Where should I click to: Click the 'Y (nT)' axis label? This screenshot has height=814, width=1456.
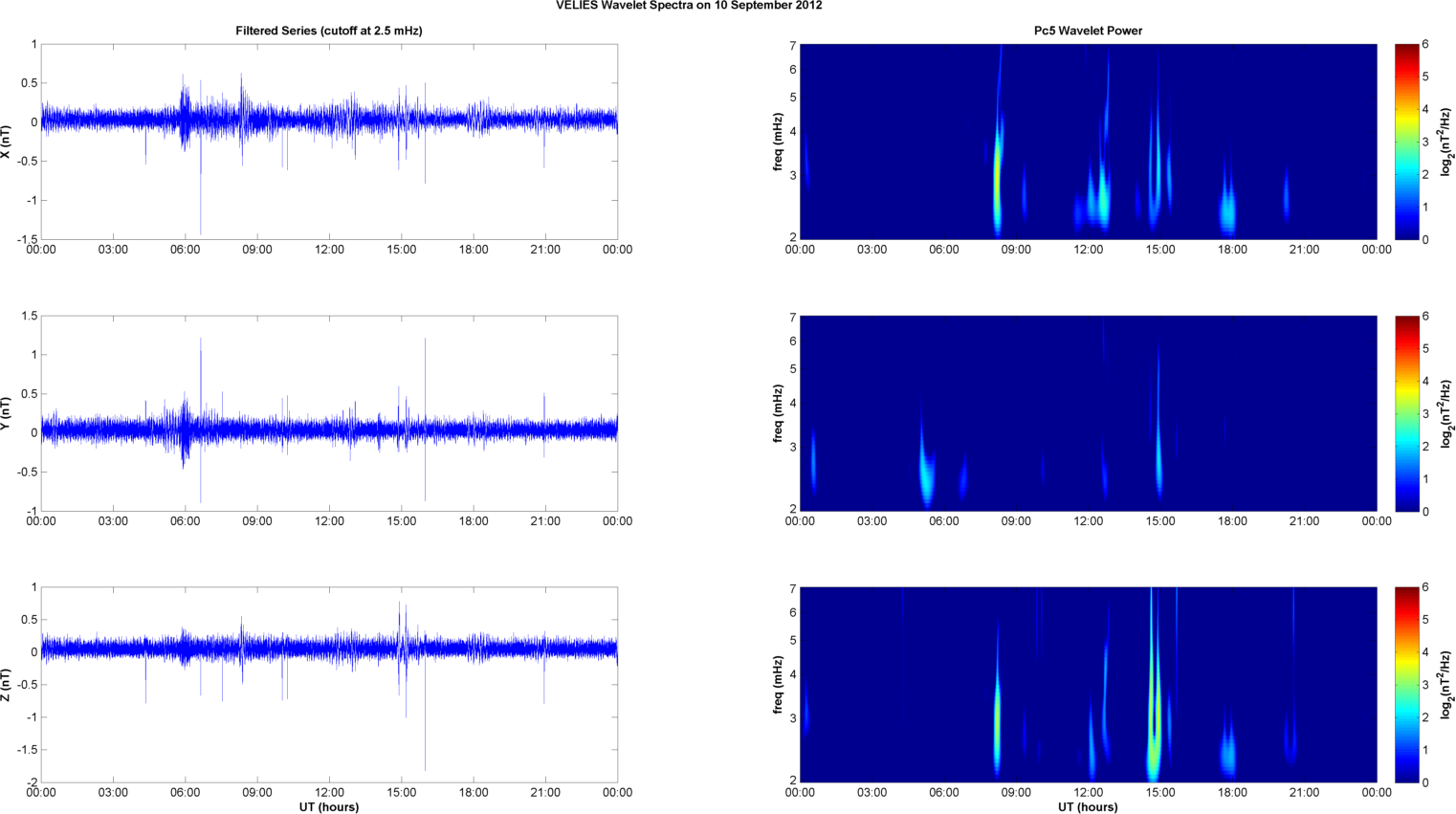[x=7, y=413]
